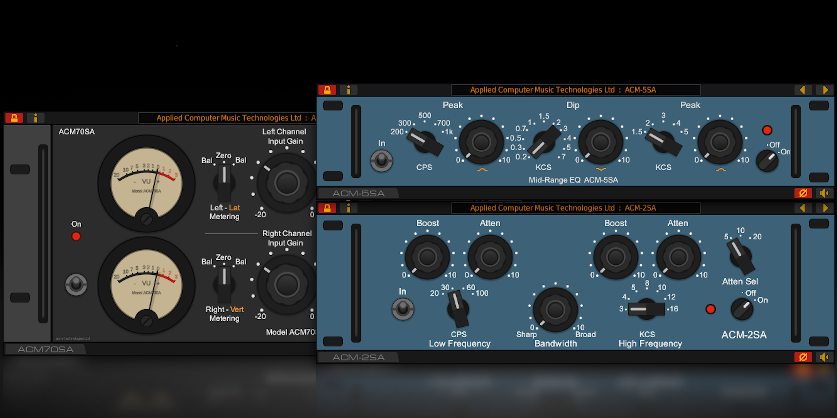Flip the In toggle switch on ACM-5SA
The image size is (837, 418).
tap(382, 160)
